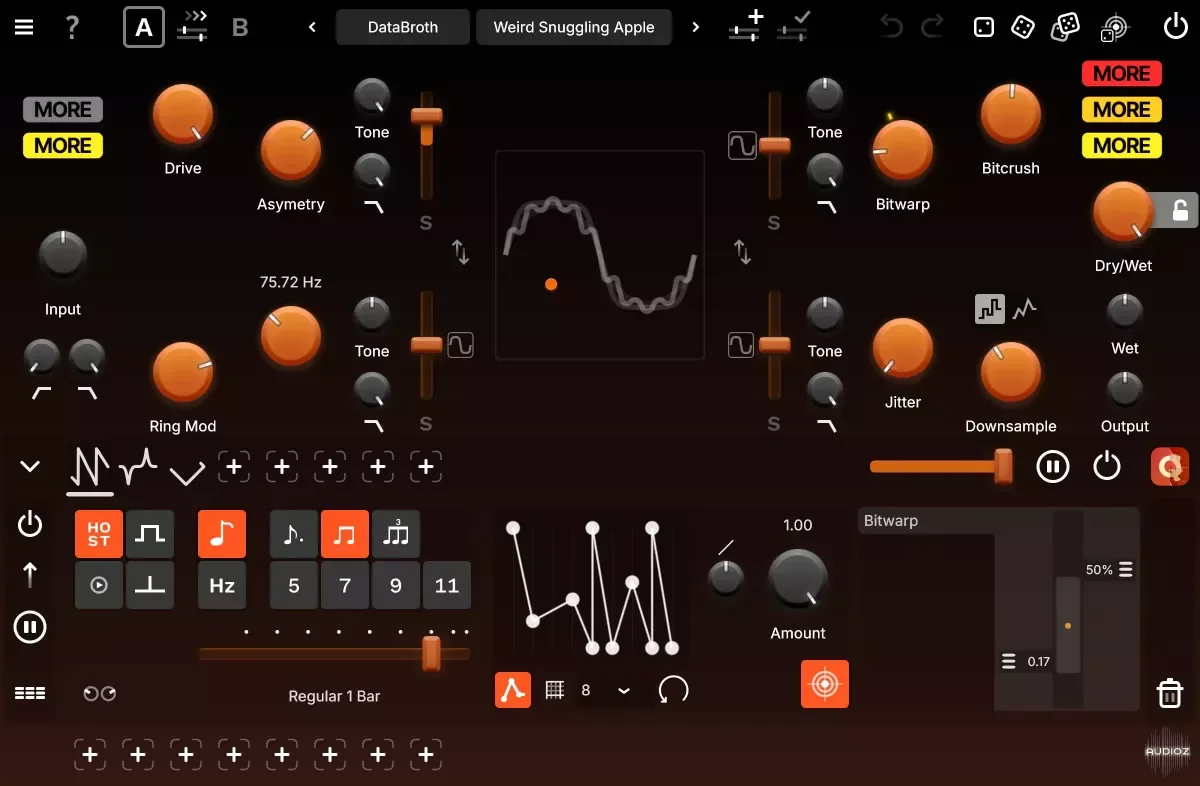Viewport: 1200px width, 786px height.
Task: Select note-based rate button
Action: (222, 534)
